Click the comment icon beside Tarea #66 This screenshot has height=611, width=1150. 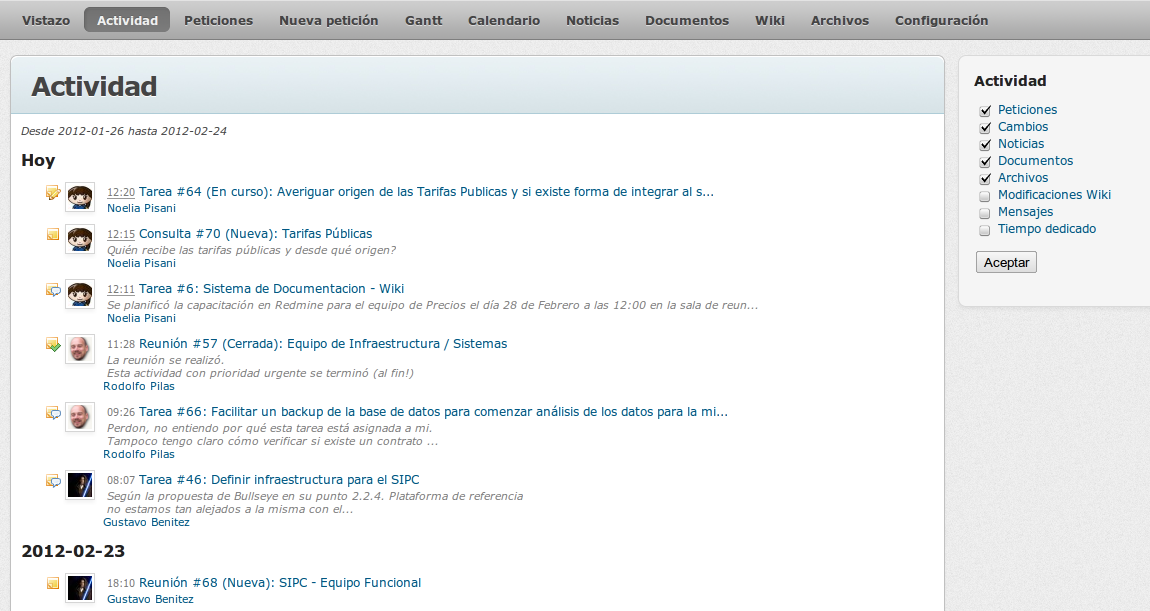[53, 413]
